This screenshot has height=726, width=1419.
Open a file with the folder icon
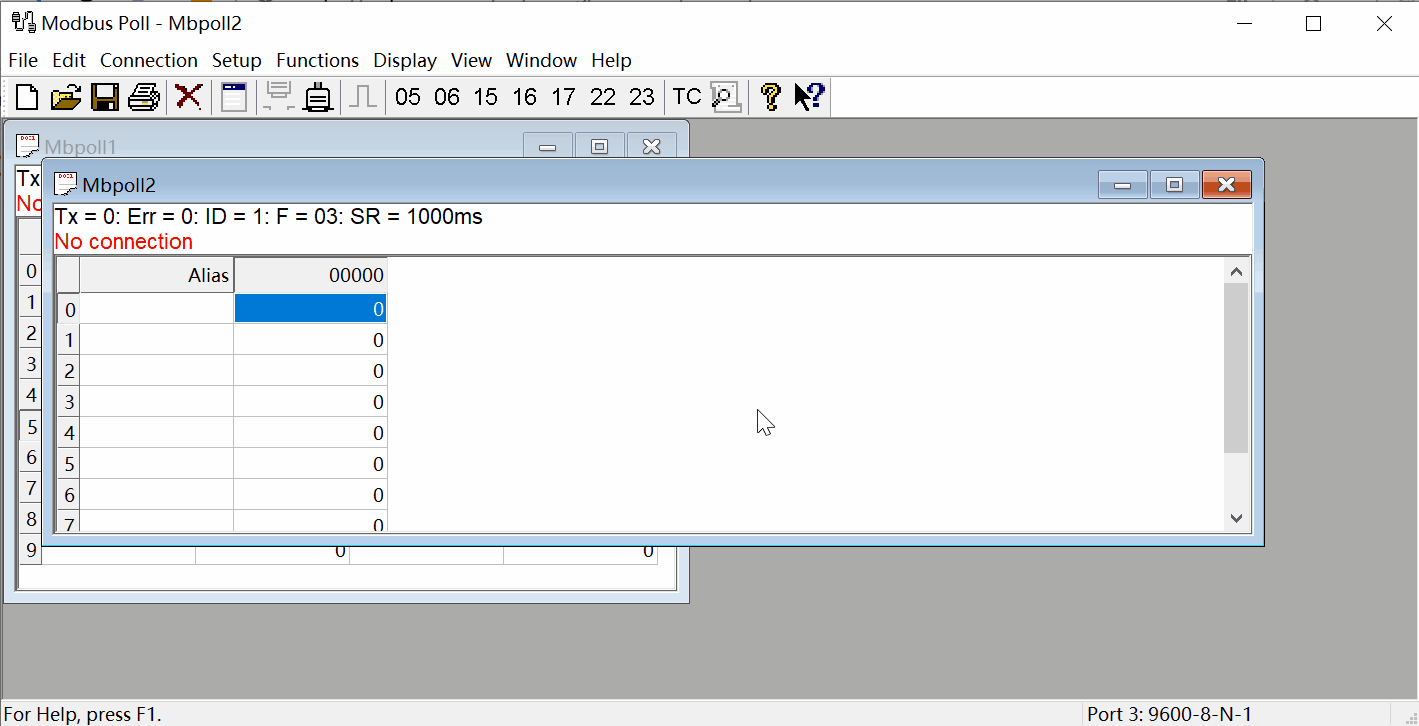pos(66,97)
